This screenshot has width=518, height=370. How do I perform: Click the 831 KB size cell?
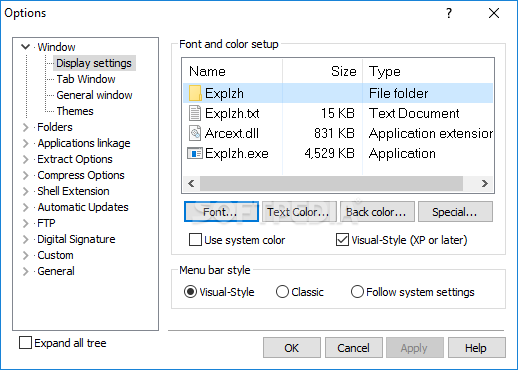tap(334, 133)
